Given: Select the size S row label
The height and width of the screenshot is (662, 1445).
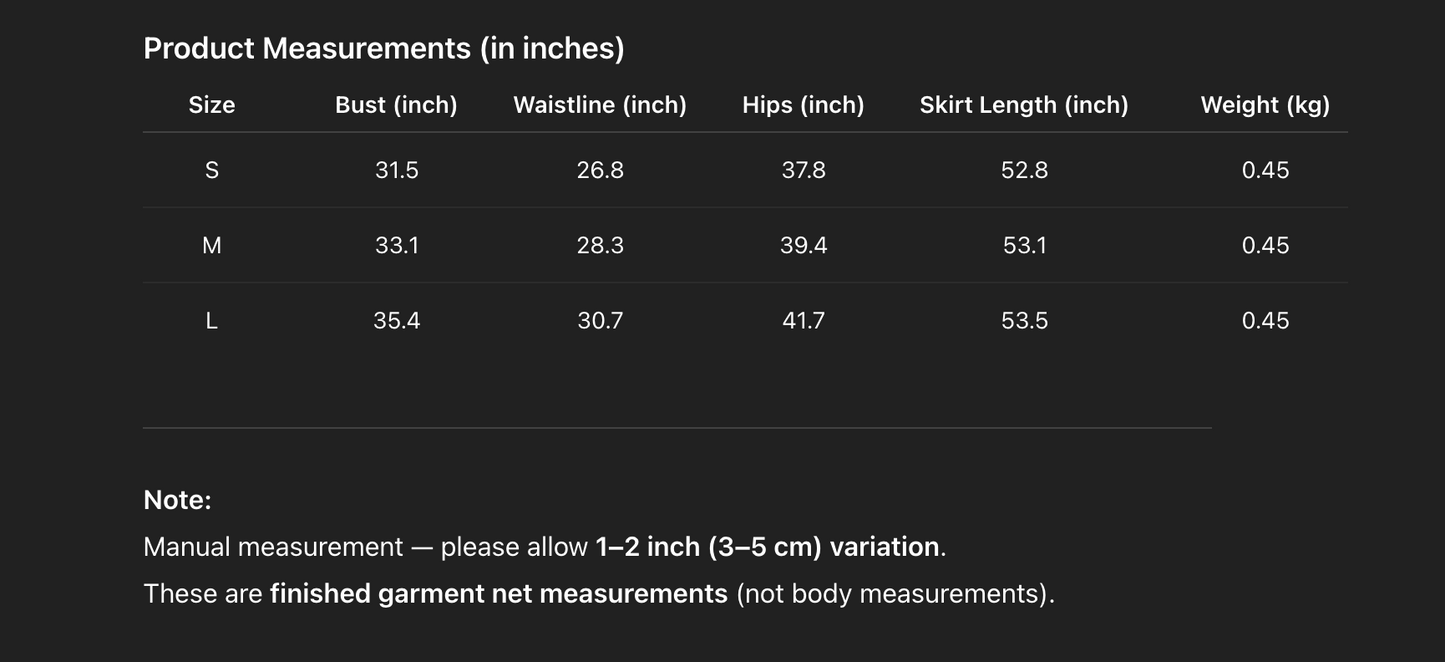Looking at the screenshot, I should [212, 170].
